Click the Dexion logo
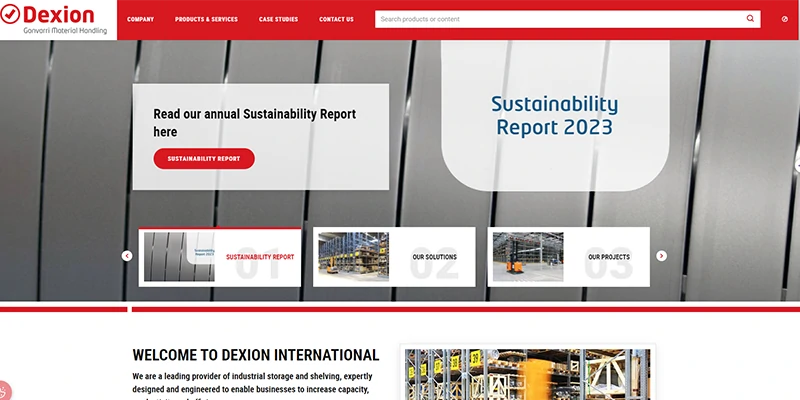 coord(58,19)
